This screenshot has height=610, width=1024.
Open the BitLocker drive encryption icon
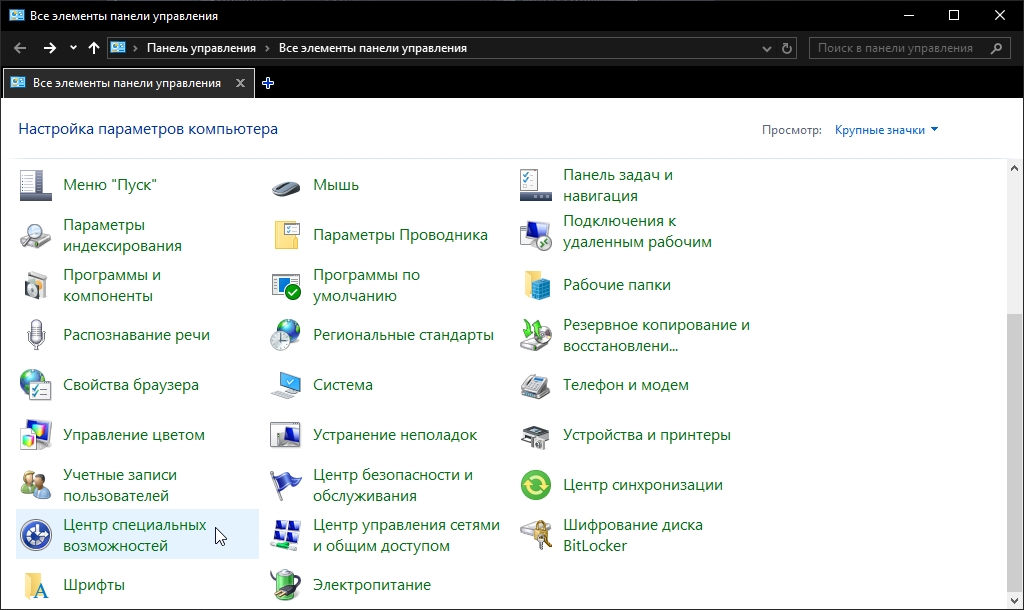[537, 536]
